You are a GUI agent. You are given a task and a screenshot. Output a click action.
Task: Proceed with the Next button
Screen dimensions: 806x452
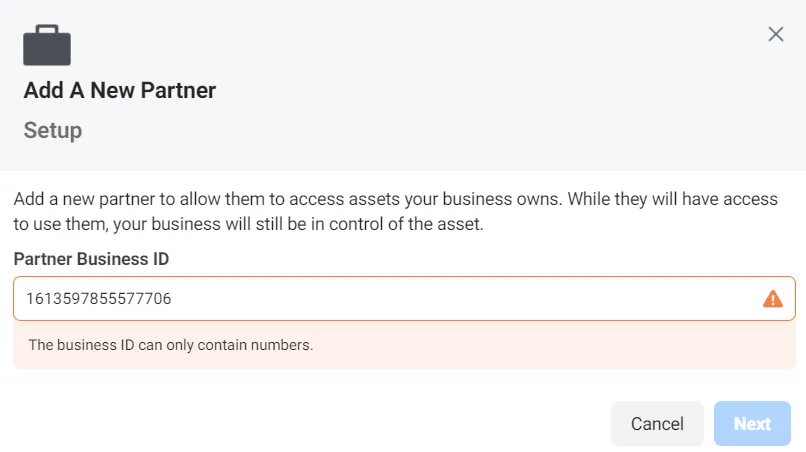point(752,424)
